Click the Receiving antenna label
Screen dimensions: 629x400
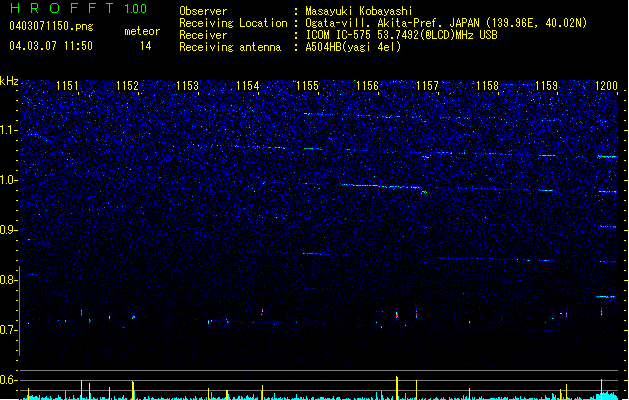[x=230, y=47]
